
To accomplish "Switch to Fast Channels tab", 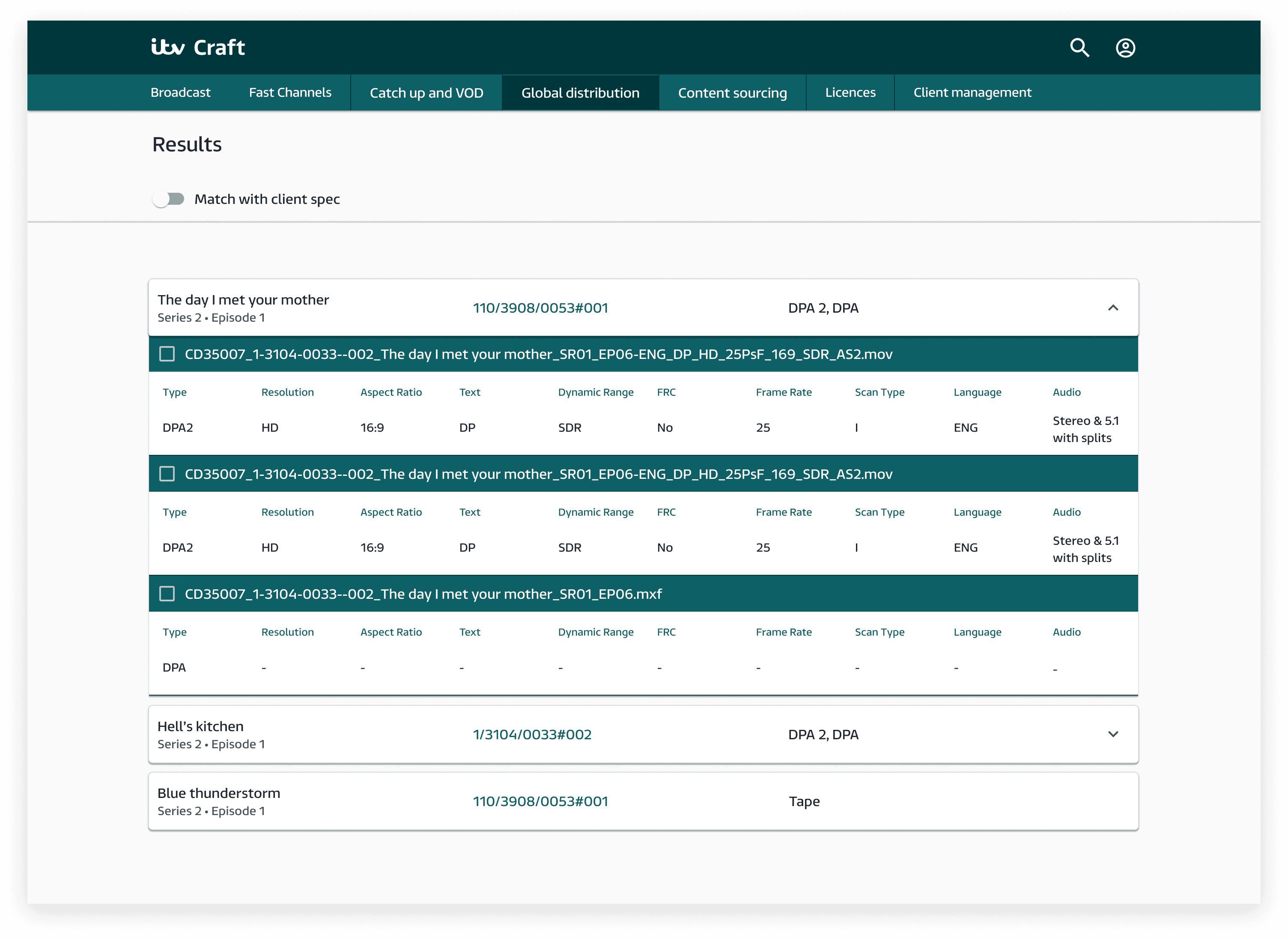I will pyautogui.click(x=289, y=93).
